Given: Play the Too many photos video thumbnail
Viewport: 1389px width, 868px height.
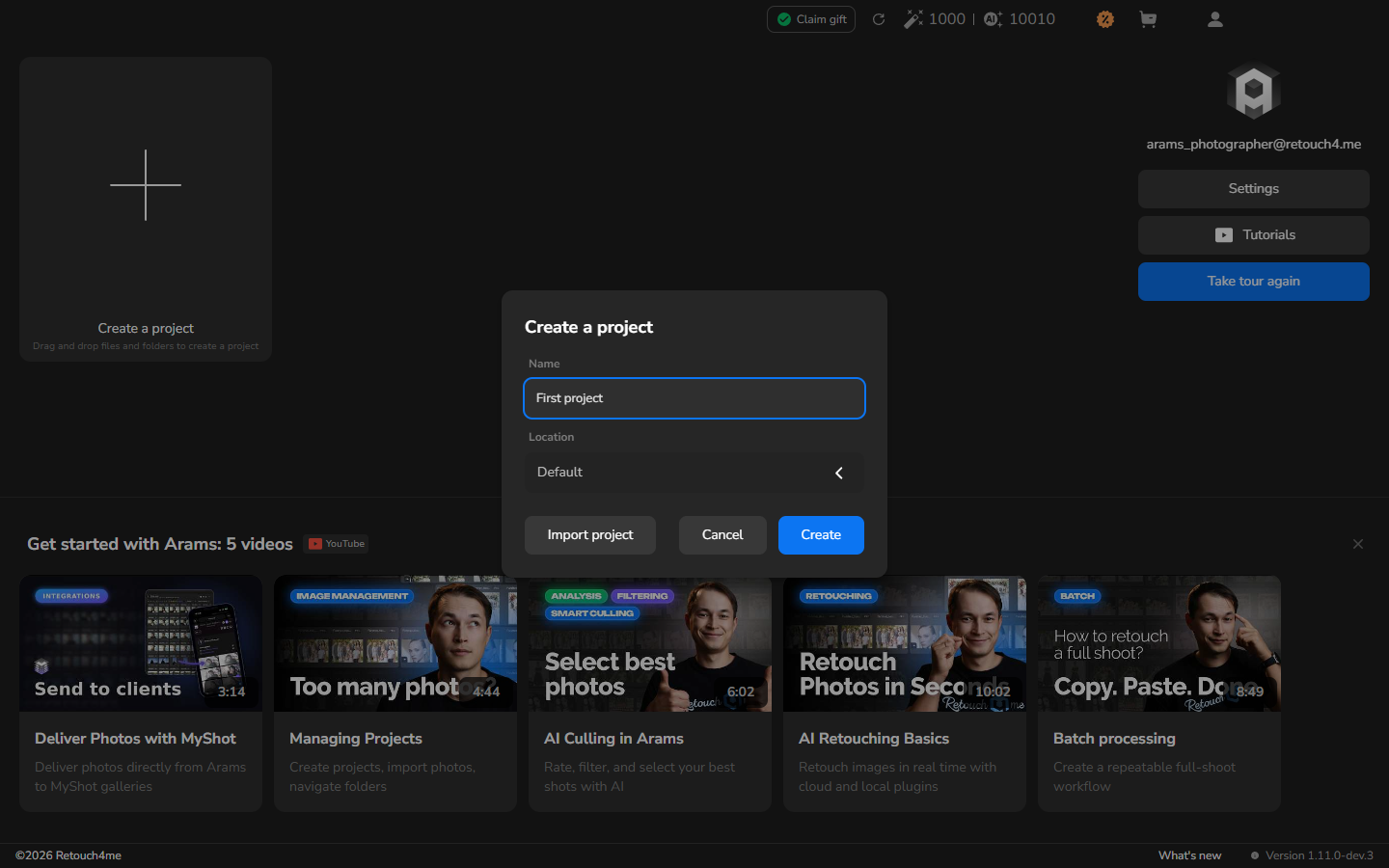Looking at the screenshot, I should point(395,643).
